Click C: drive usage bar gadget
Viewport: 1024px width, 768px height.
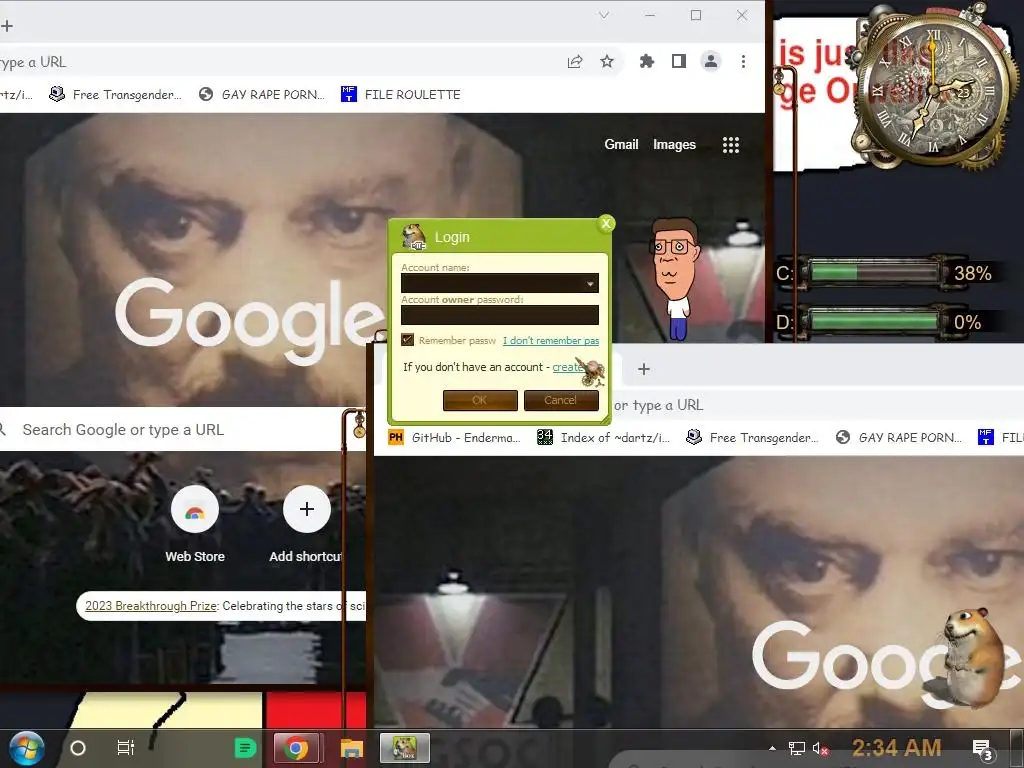click(873, 272)
